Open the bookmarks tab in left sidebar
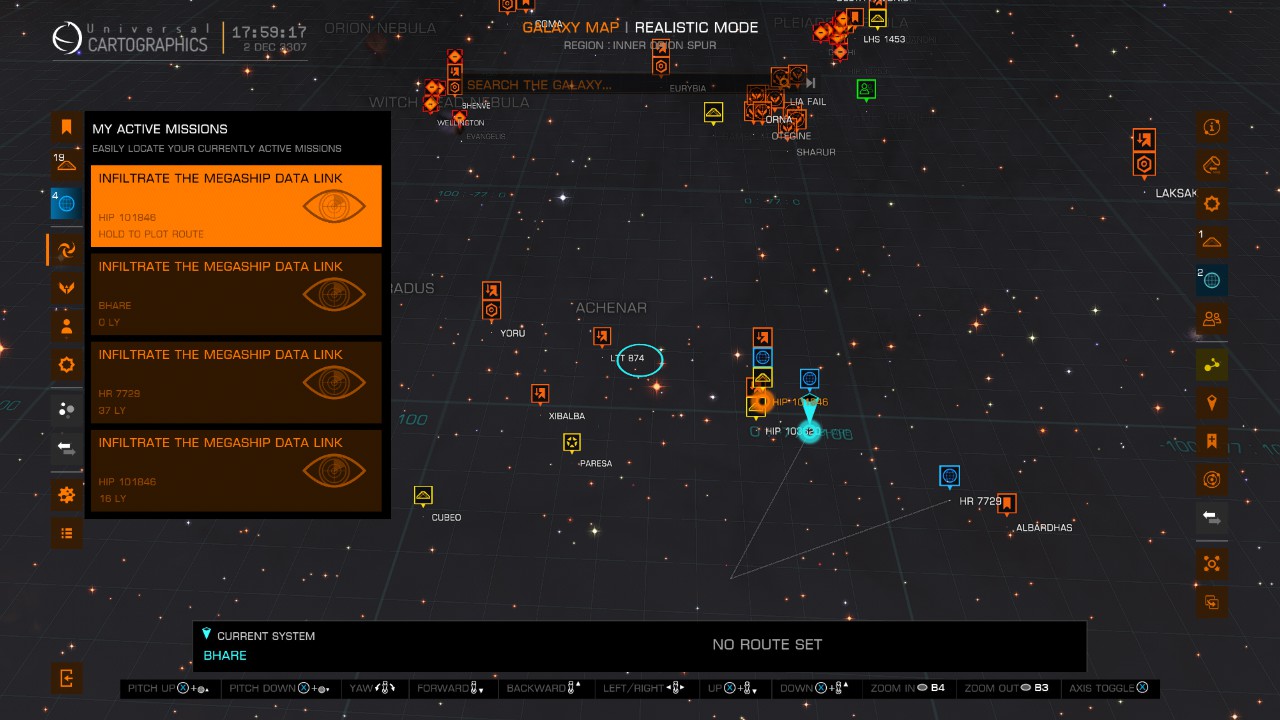This screenshot has height=720, width=1280. pyautogui.click(x=67, y=127)
